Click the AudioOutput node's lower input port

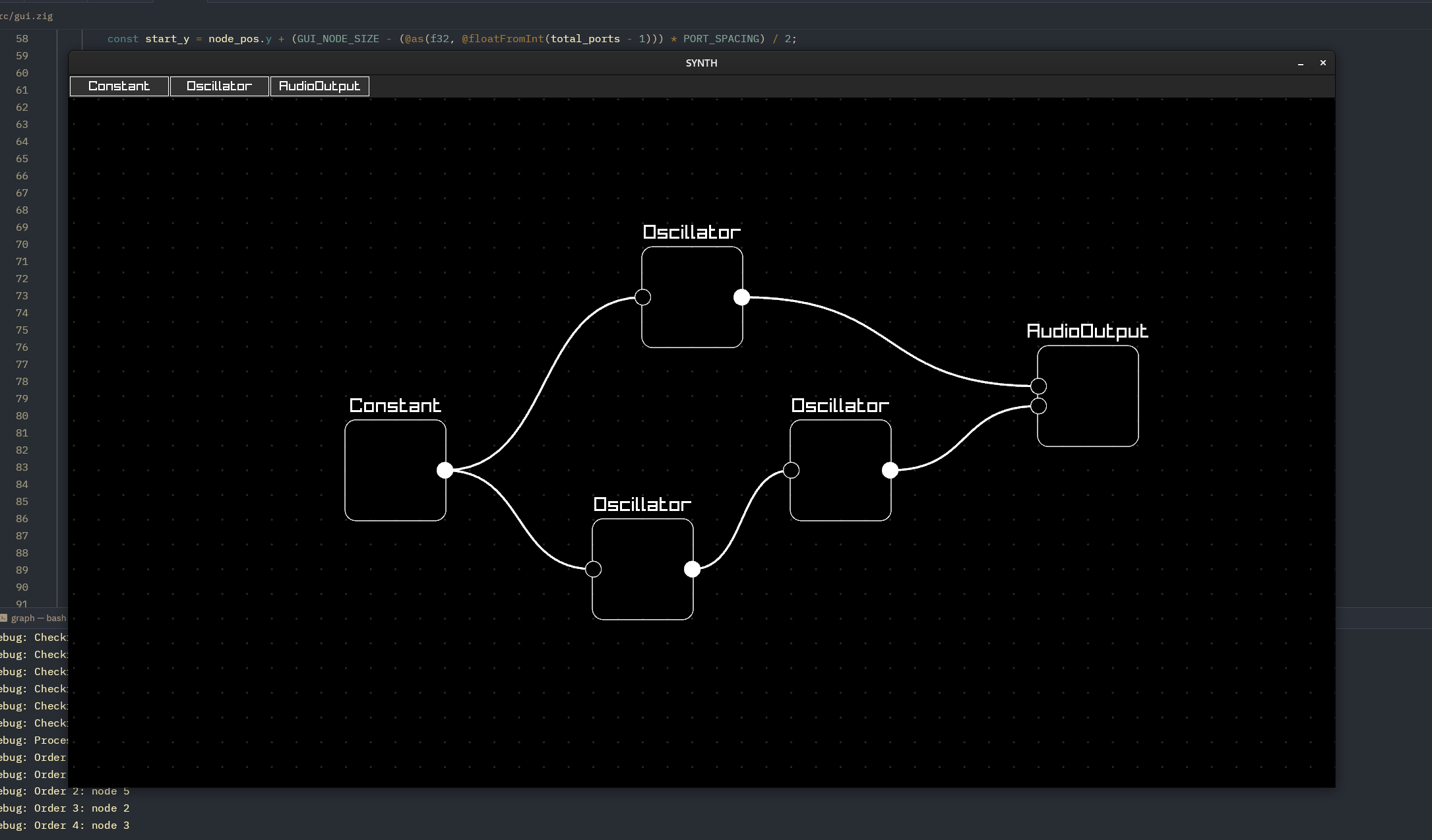coord(1038,406)
